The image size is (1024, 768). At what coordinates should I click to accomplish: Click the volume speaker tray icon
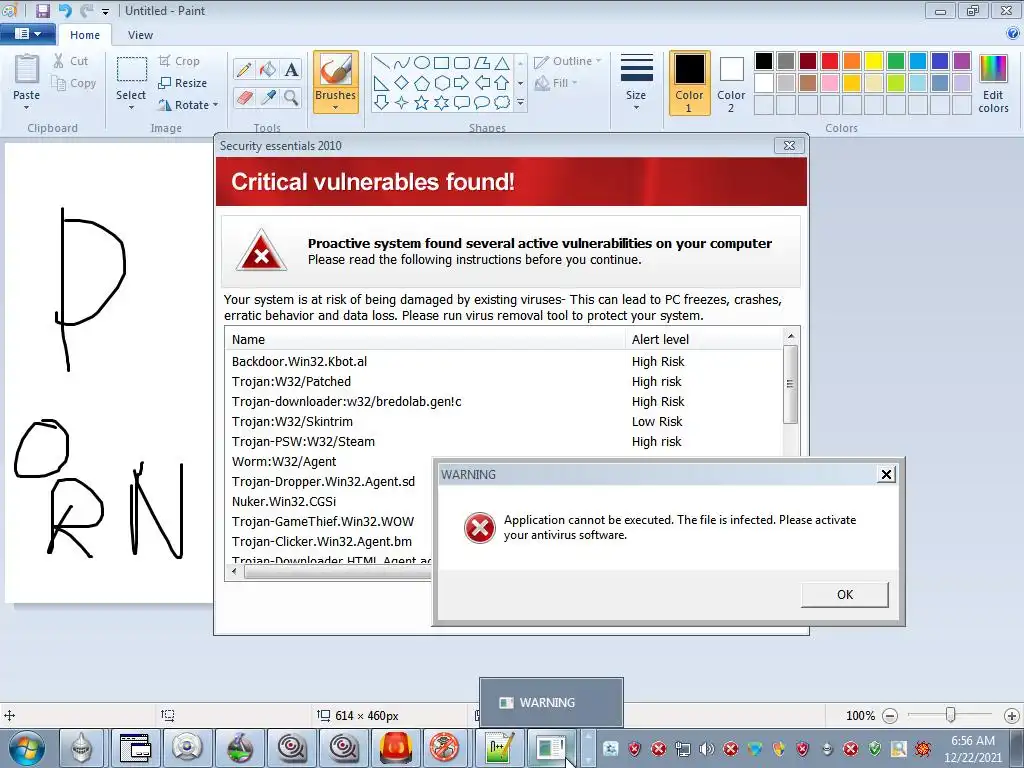pyautogui.click(x=707, y=749)
